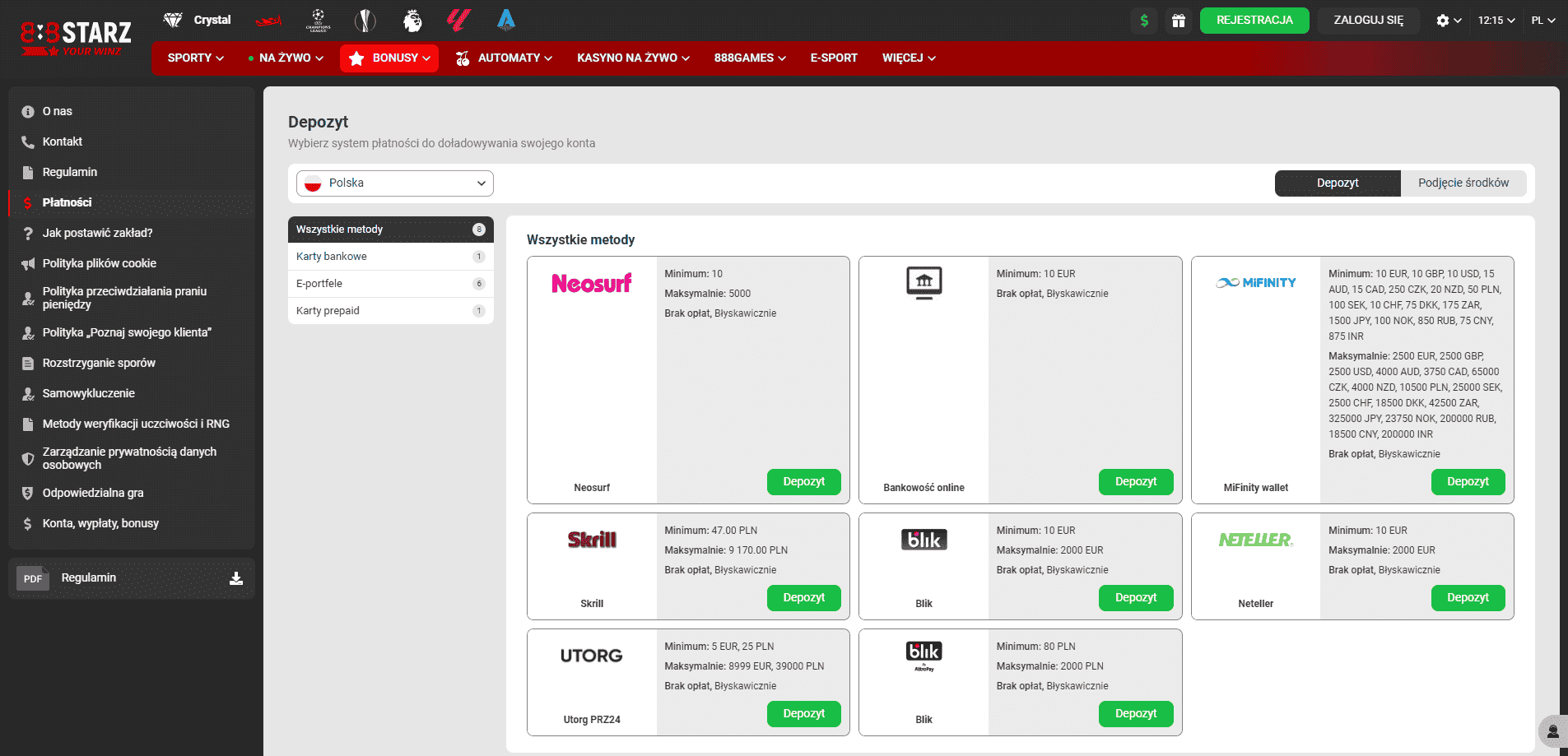Screen dimensions: 1568x756
Task: Click the Bankowość online bank icon
Action: [x=924, y=283]
